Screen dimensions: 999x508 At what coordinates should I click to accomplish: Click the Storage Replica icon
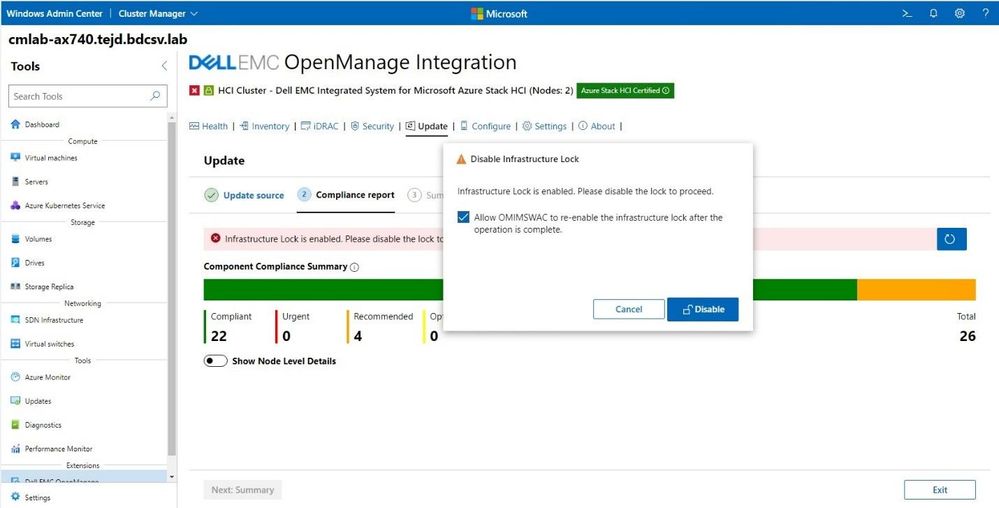pyautogui.click(x=16, y=287)
